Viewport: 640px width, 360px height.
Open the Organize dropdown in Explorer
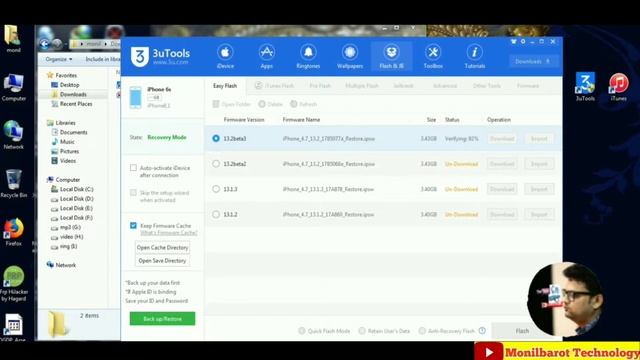[59, 59]
